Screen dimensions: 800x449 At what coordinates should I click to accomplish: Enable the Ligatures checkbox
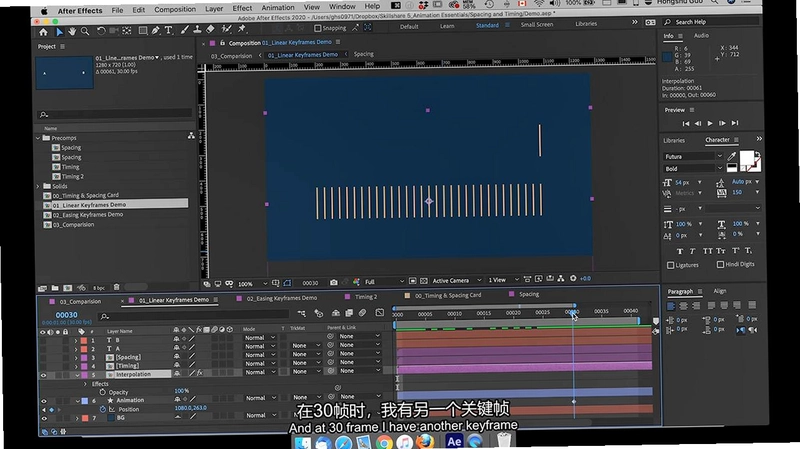[x=670, y=265]
